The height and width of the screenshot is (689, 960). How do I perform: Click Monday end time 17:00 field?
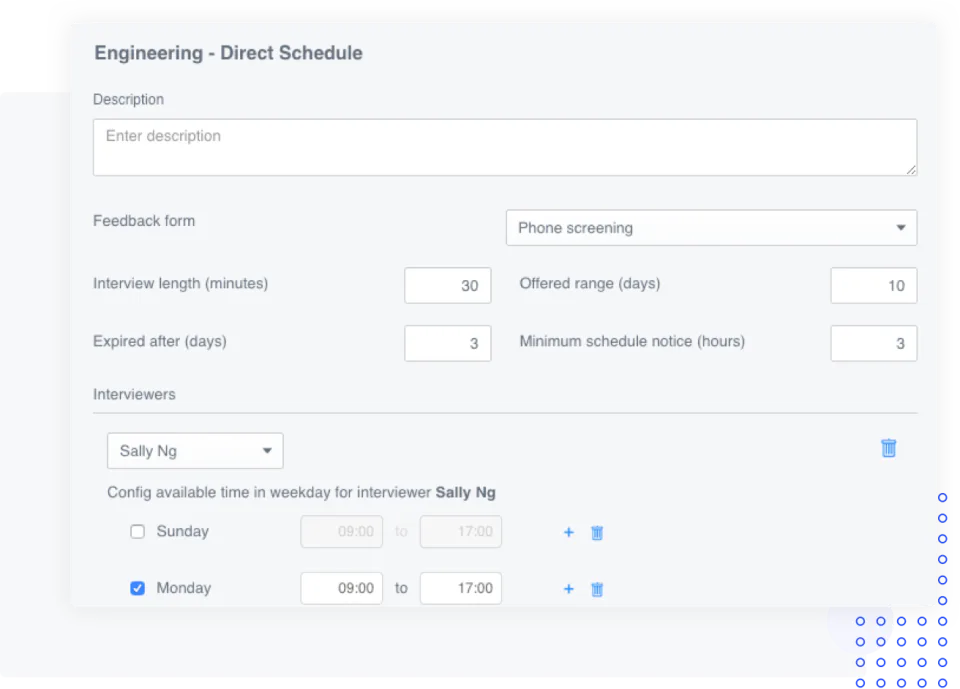[461, 588]
